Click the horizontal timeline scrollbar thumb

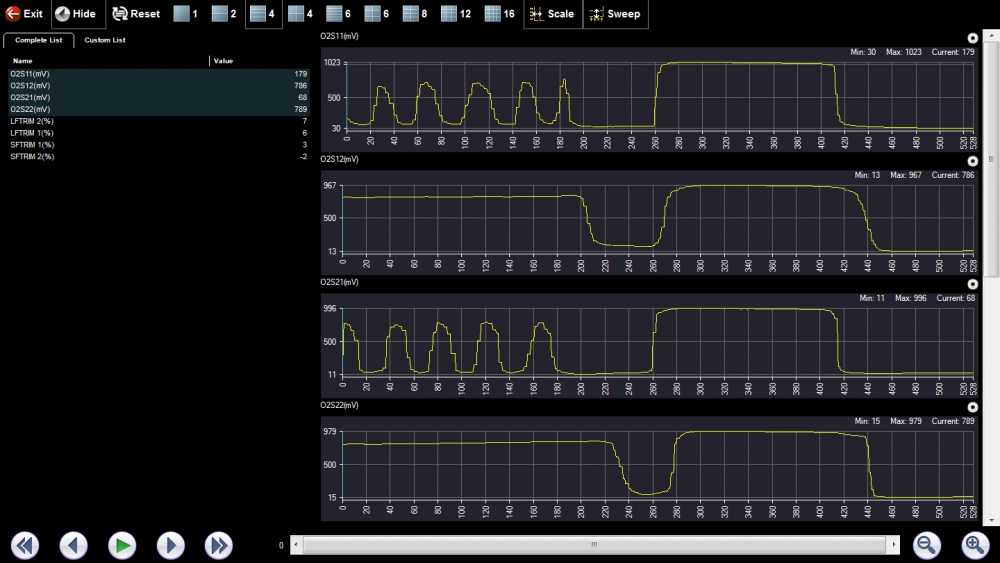click(x=594, y=545)
